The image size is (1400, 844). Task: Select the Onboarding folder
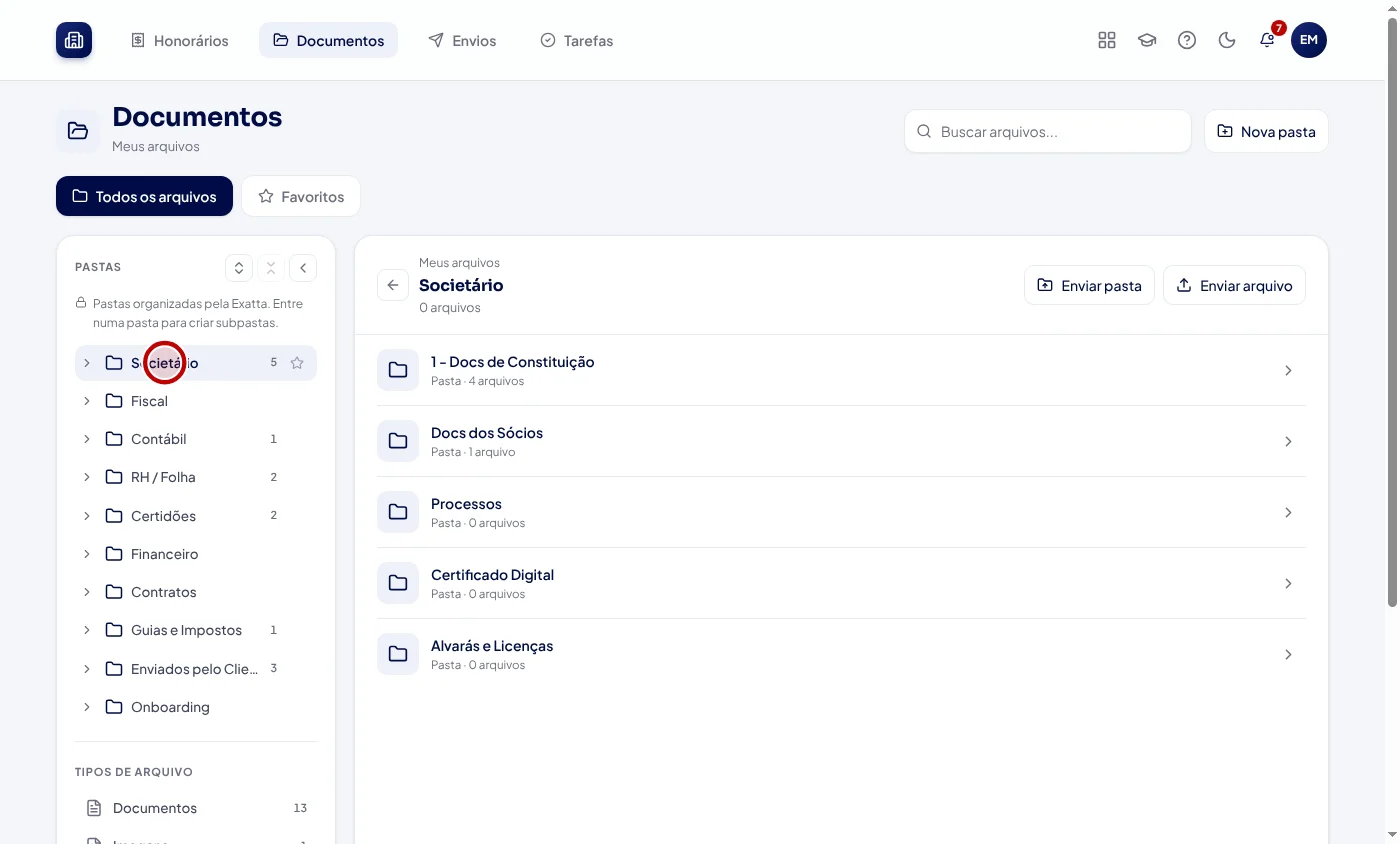tap(196, 707)
